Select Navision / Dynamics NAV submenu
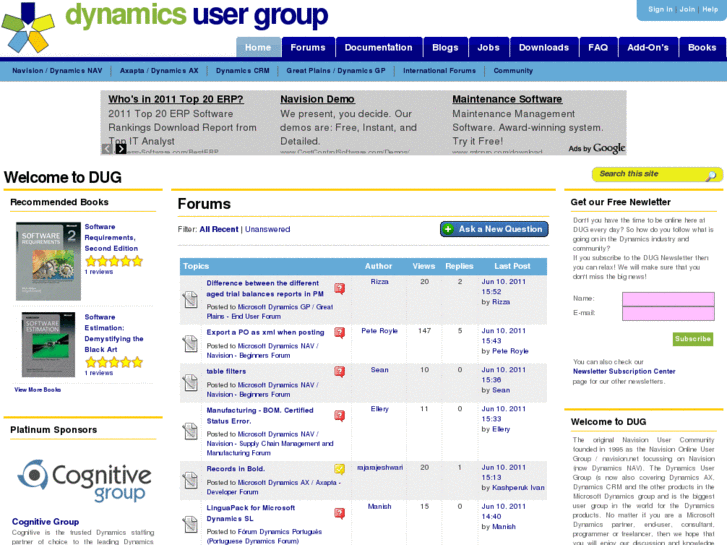The height and width of the screenshot is (545, 727). (57, 71)
